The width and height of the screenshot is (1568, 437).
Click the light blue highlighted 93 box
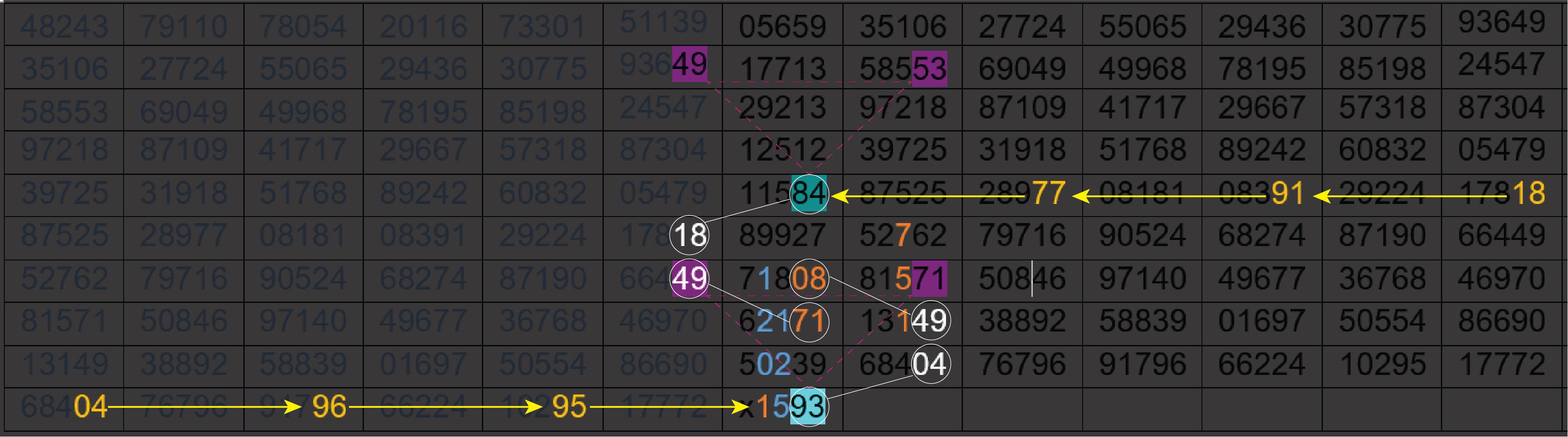point(809,407)
